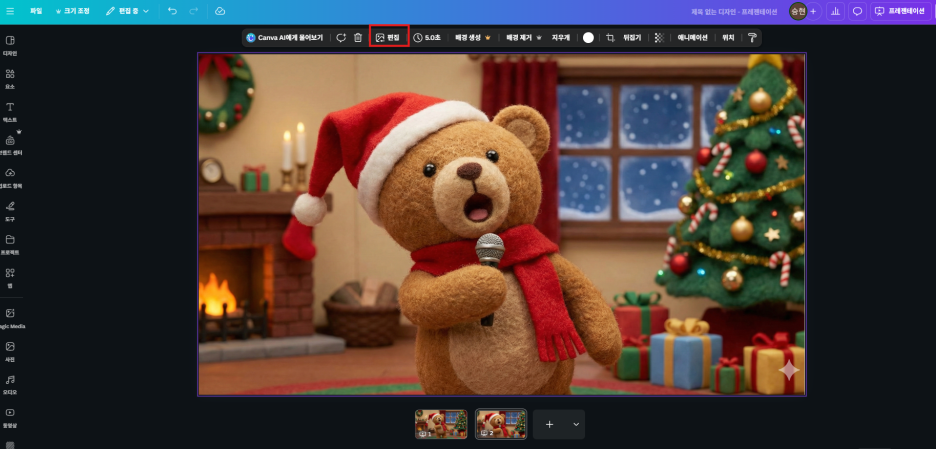Click the regenerate arrow sparkle icon
This screenshot has width=936, height=449.
[x=341, y=38]
